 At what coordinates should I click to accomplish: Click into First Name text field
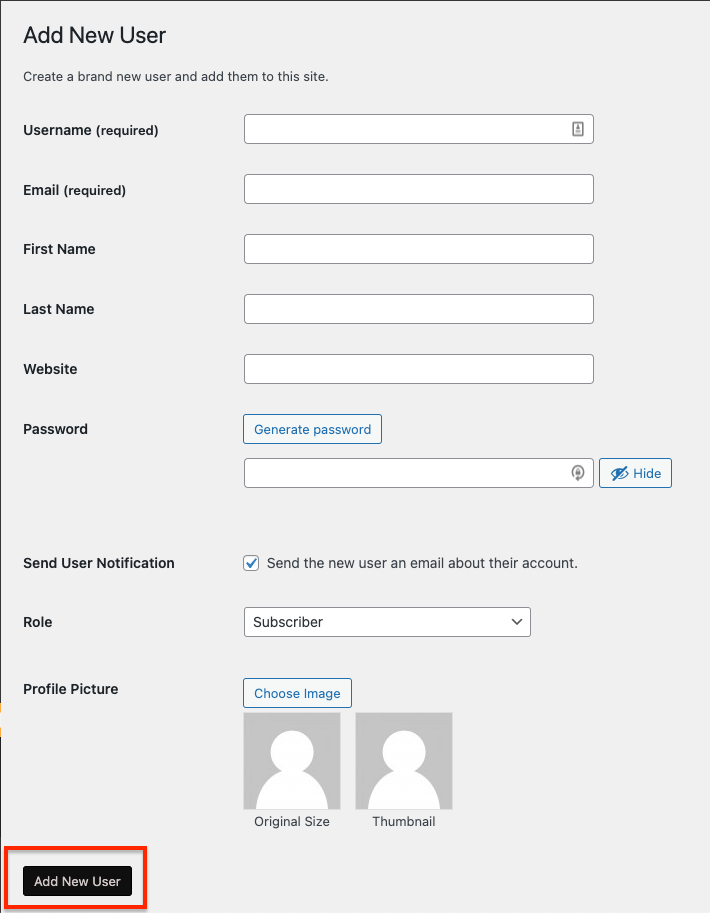(x=419, y=249)
